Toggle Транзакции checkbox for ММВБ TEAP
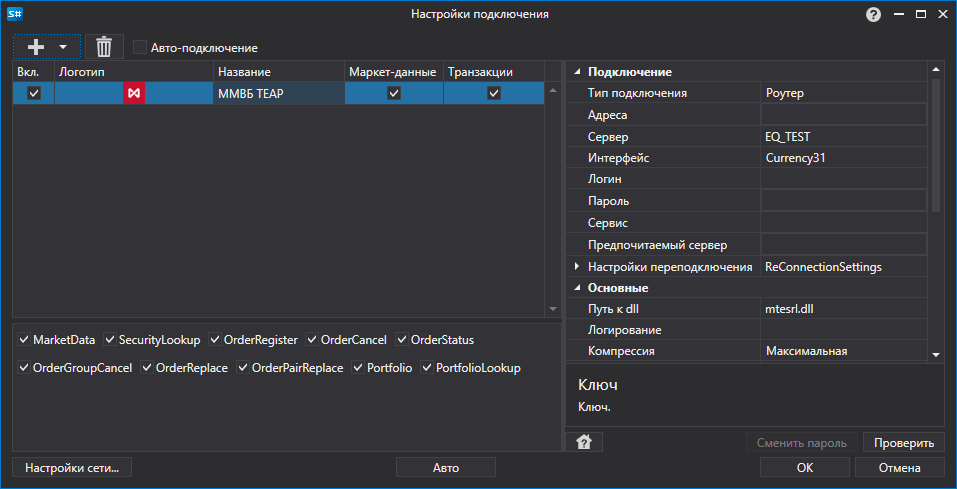The width and height of the screenshot is (957, 489). pos(494,93)
